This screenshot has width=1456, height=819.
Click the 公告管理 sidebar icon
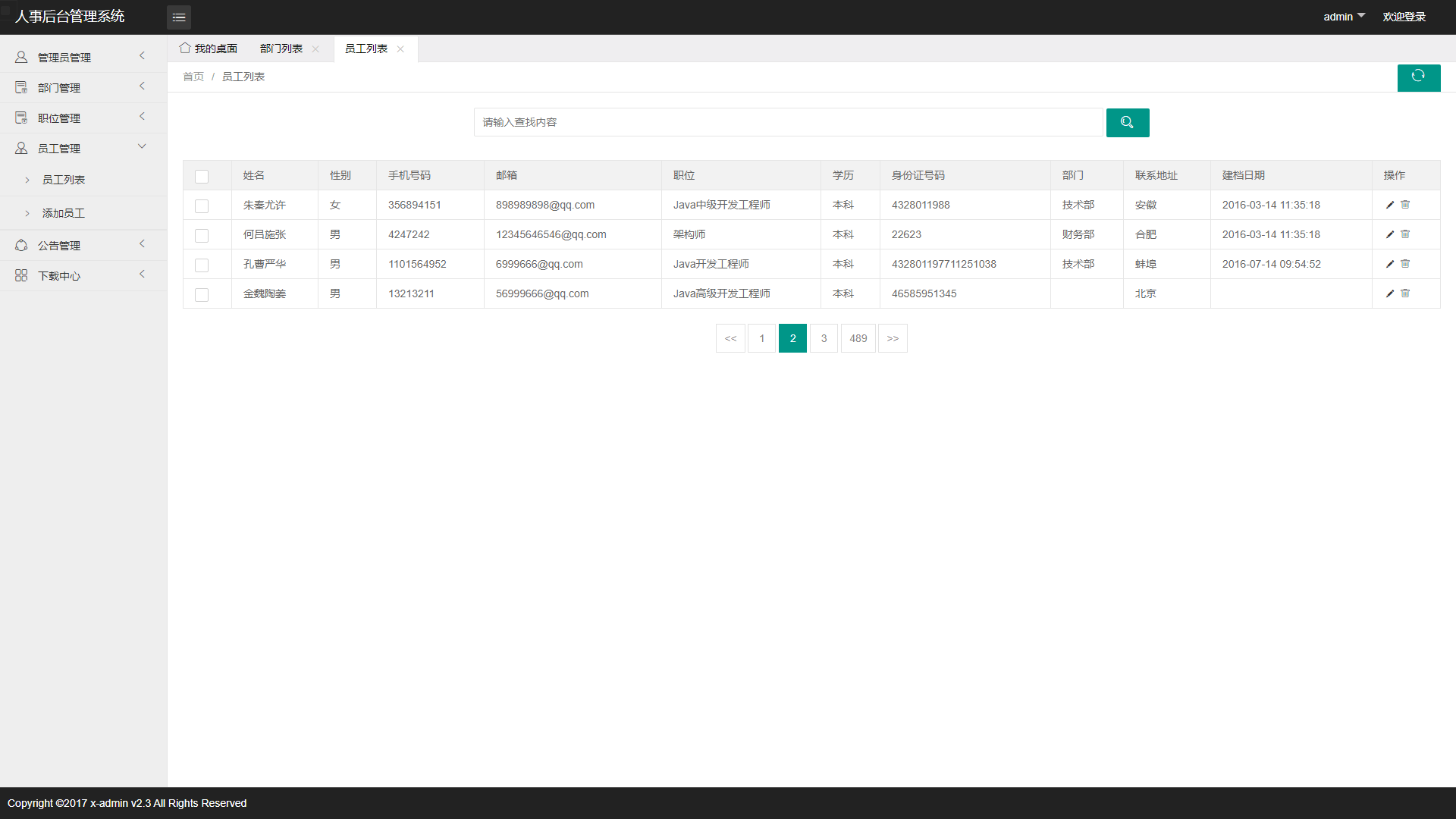pos(21,245)
